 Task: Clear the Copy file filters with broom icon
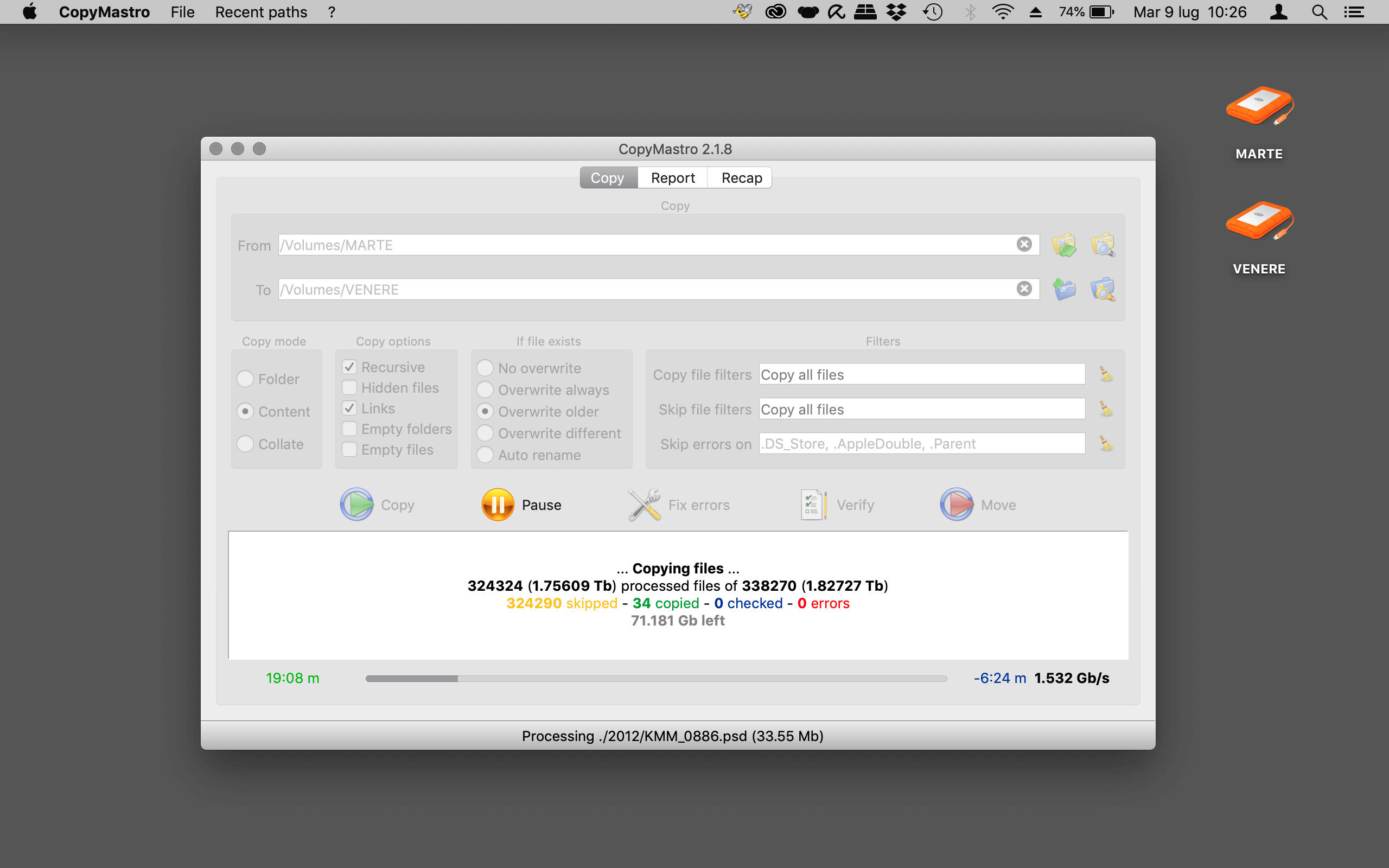[x=1105, y=374]
